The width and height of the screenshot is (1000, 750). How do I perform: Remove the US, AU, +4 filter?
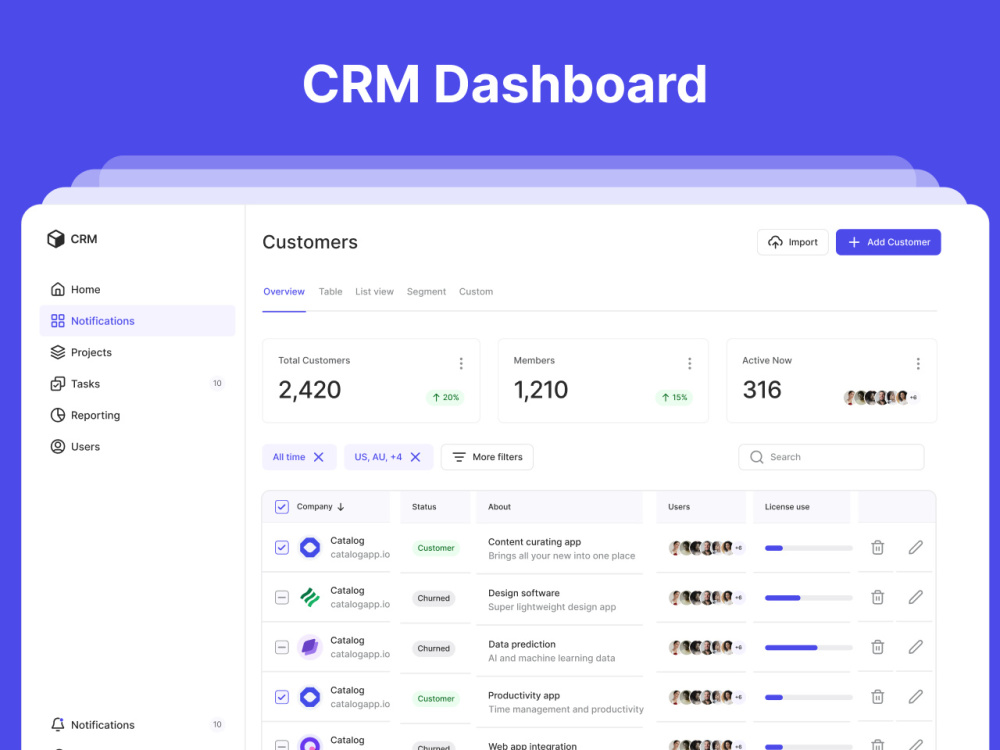[x=416, y=457]
